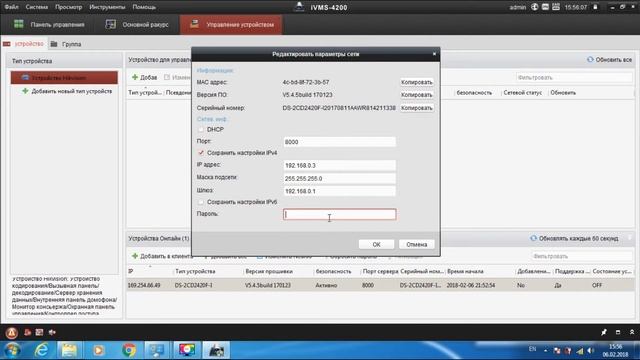Launch Internet Explorer from taskbar
The width and height of the screenshot is (640, 360).
[x=42, y=350]
